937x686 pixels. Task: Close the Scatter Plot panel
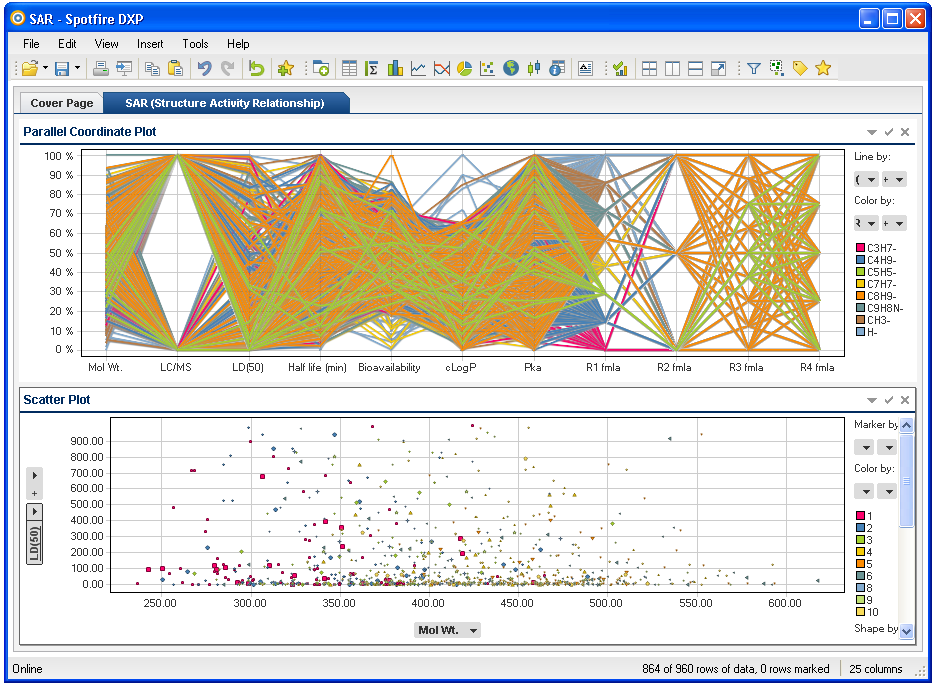pos(905,400)
